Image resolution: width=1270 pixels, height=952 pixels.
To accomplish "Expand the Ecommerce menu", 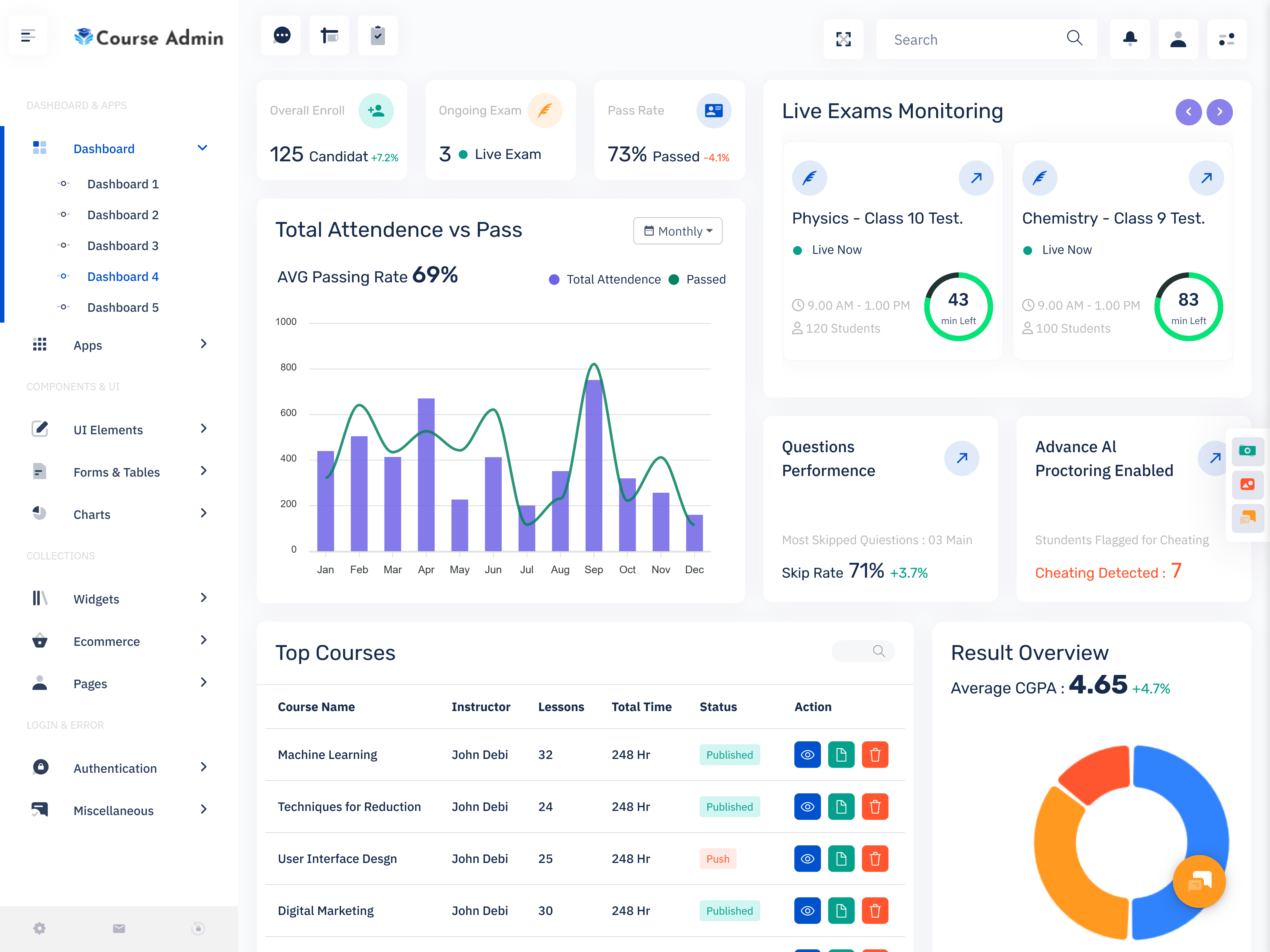I will coord(119,641).
